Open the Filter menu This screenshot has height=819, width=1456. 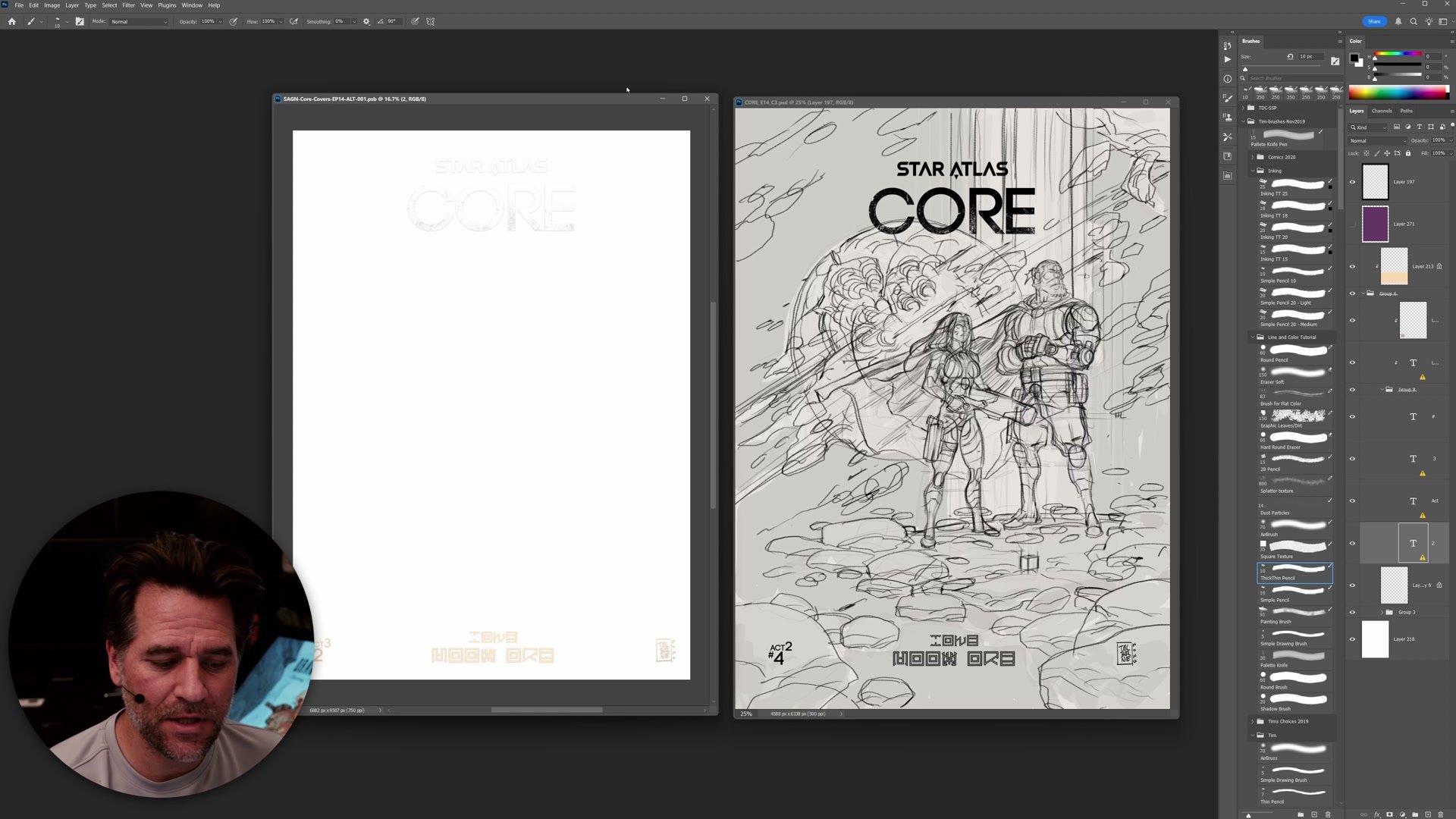(x=128, y=5)
